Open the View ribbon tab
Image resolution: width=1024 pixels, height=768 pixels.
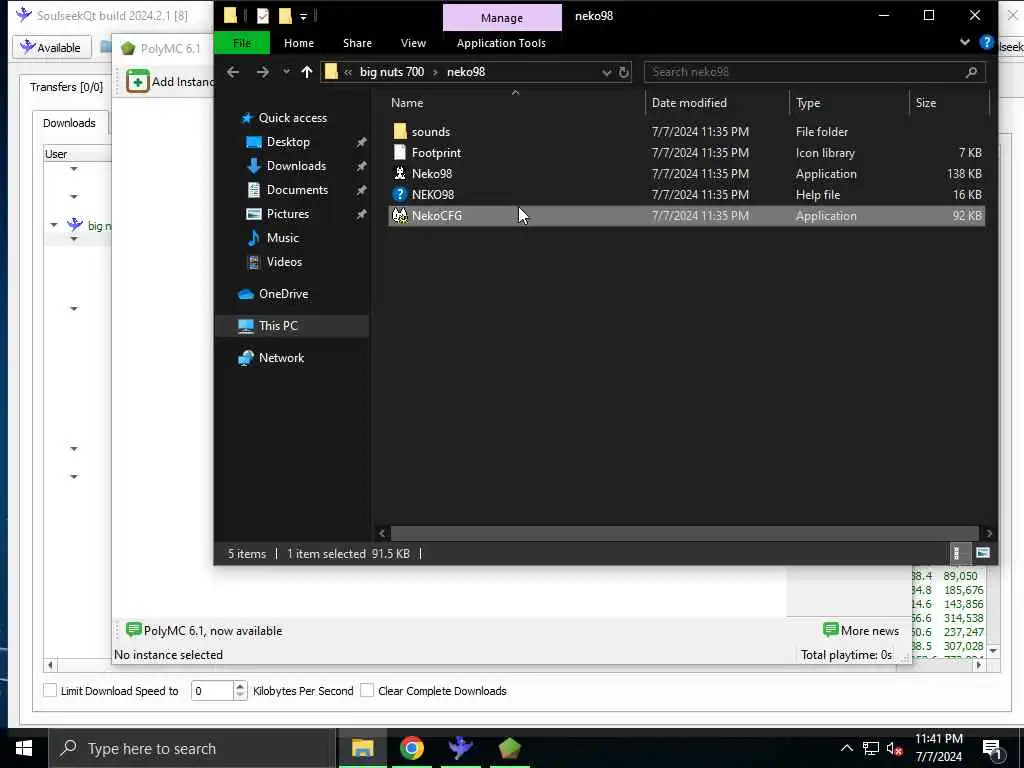413,43
